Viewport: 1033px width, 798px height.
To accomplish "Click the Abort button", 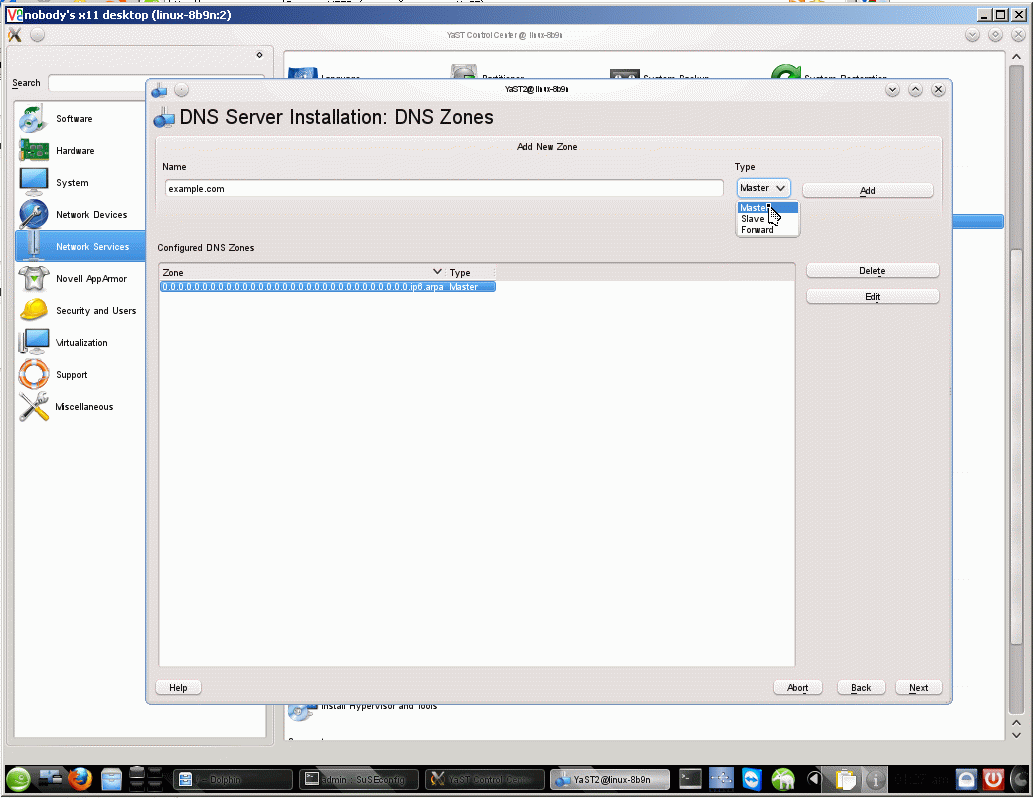I will pos(797,687).
